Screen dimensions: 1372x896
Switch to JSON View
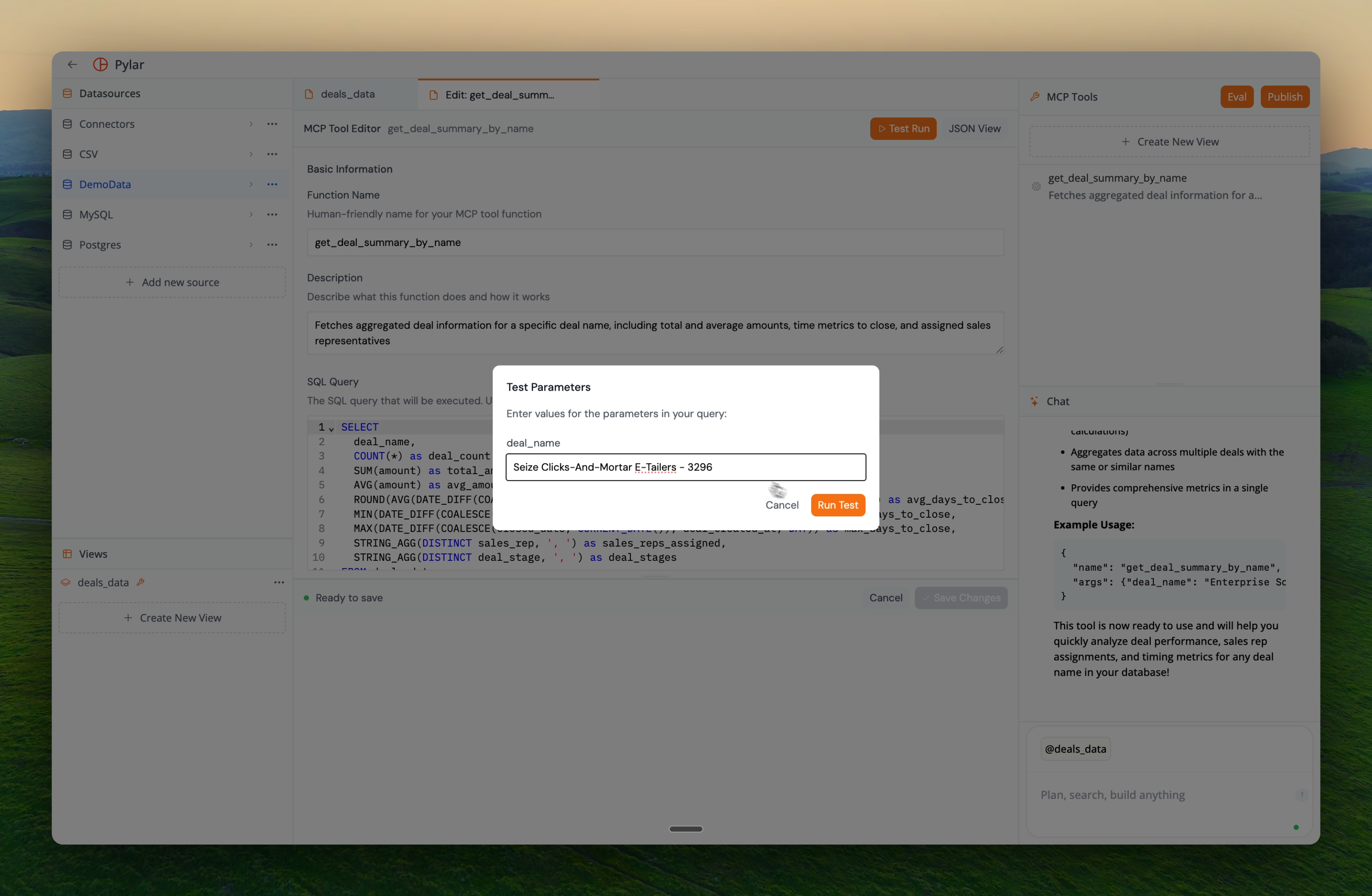(974, 129)
